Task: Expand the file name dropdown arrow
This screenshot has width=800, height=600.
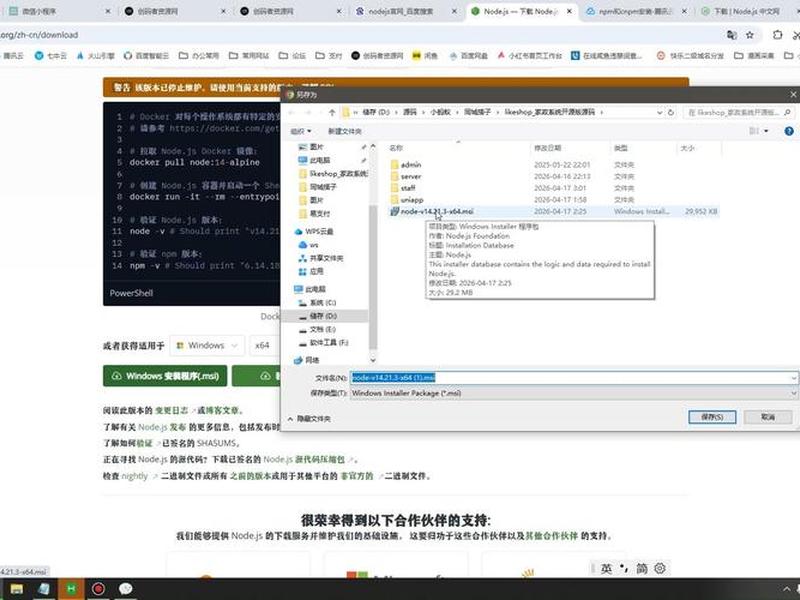Action: point(794,378)
